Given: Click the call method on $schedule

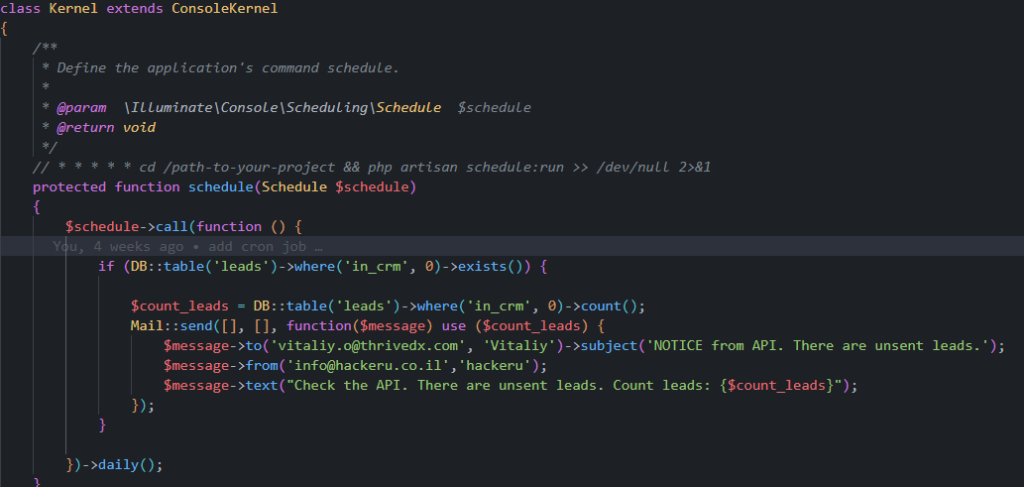Looking at the screenshot, I should (x=172, y=227).
